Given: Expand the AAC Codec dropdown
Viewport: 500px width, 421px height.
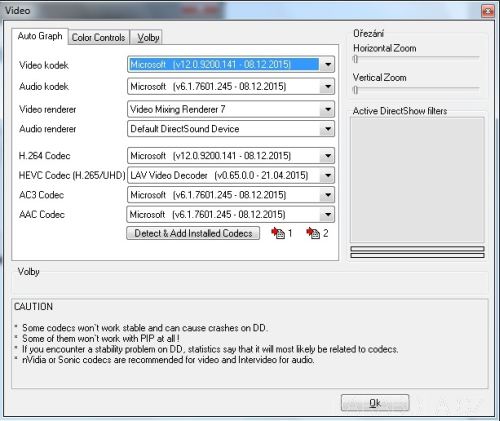Looking at the screenshot, I should [x=327, y=214].
